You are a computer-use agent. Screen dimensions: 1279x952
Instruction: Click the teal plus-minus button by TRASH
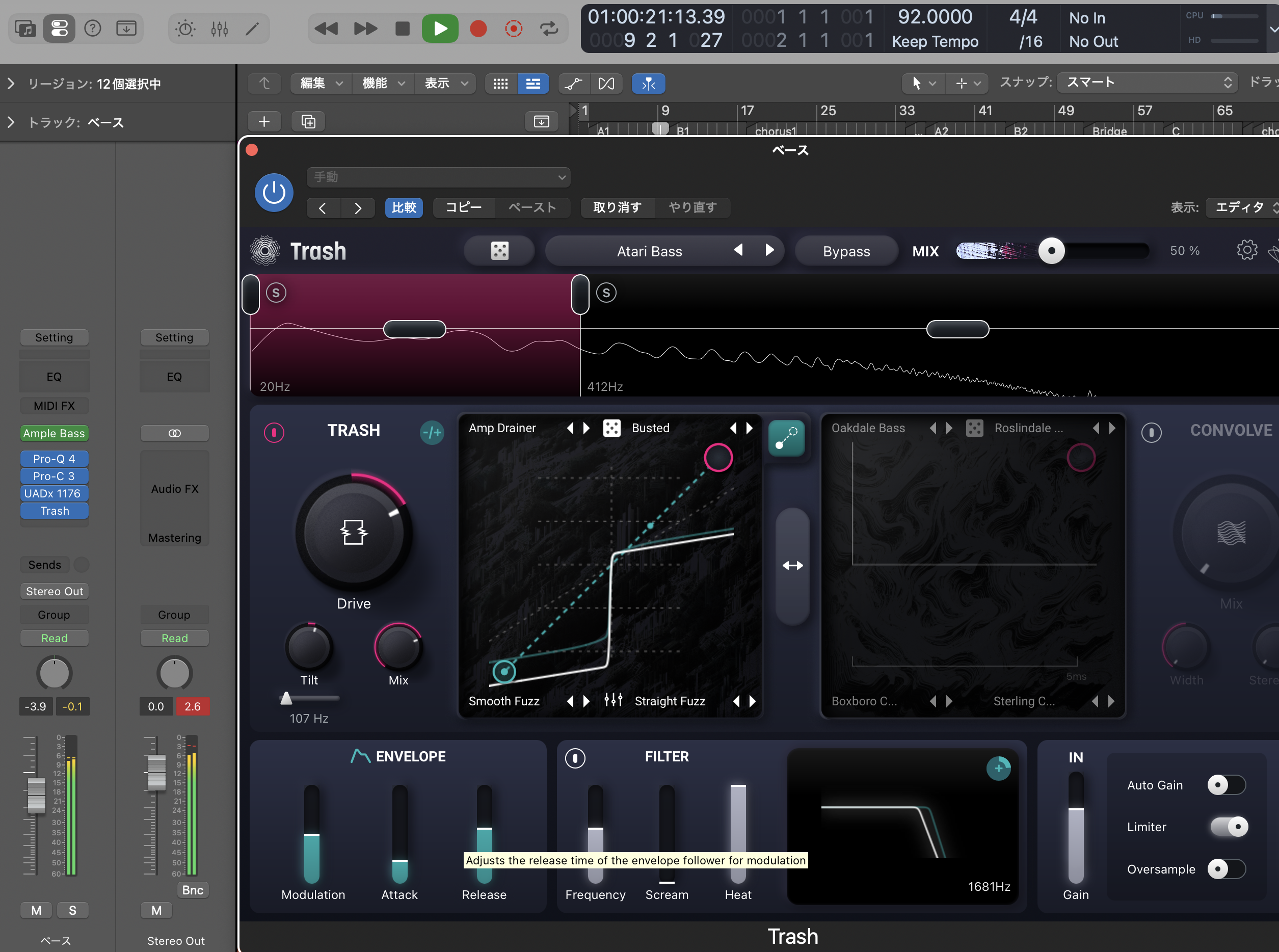coord(432,432)
